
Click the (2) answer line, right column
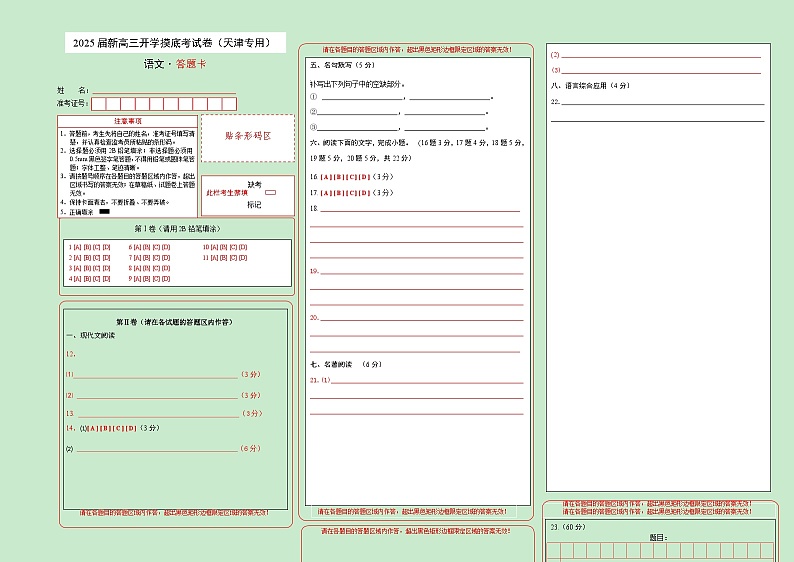coord(661,55)
